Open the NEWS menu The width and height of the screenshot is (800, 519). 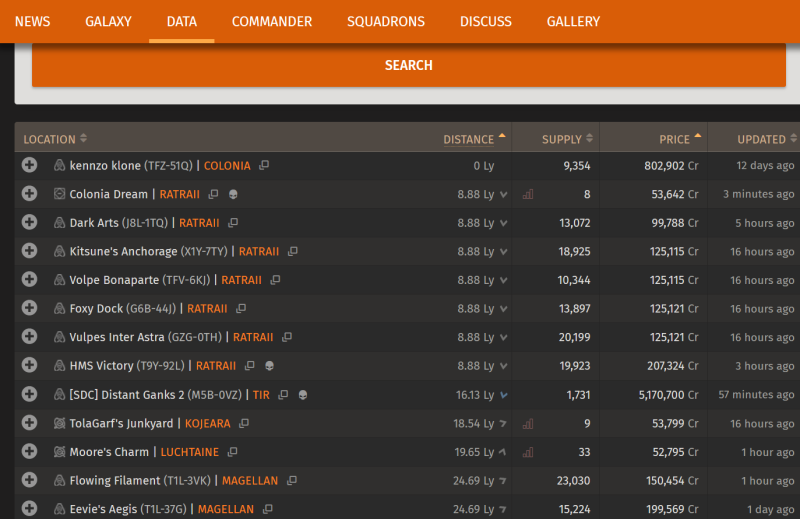[33, 21]
